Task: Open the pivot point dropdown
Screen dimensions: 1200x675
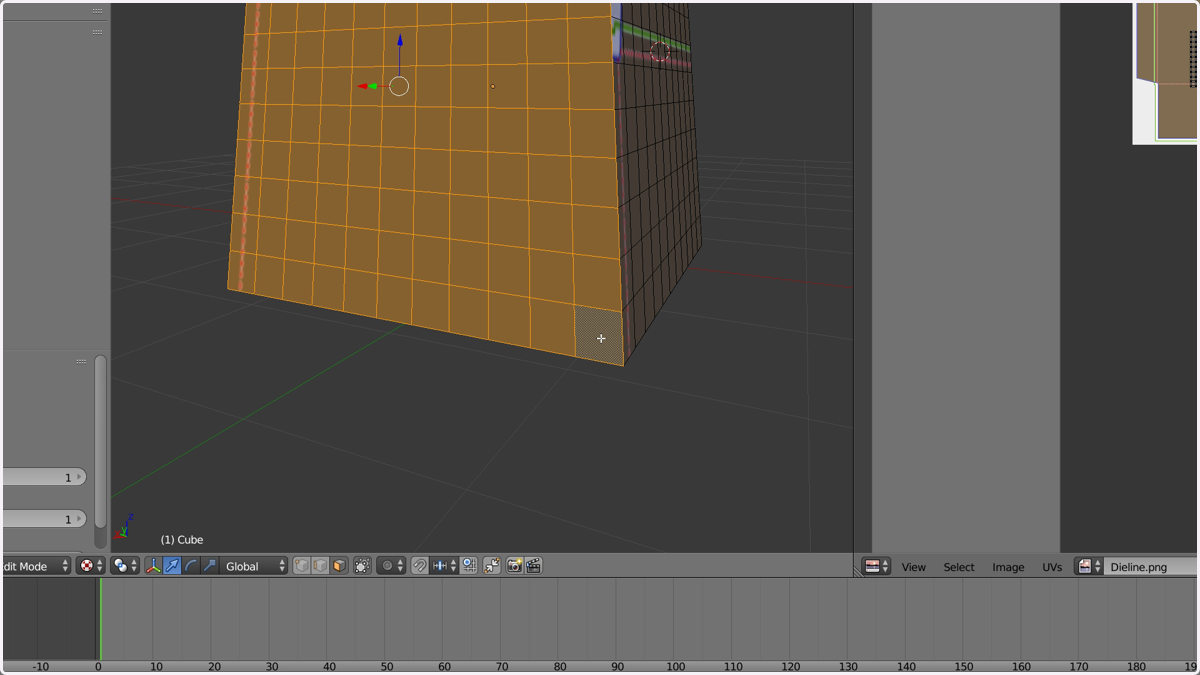Action: tap(125, 566)
